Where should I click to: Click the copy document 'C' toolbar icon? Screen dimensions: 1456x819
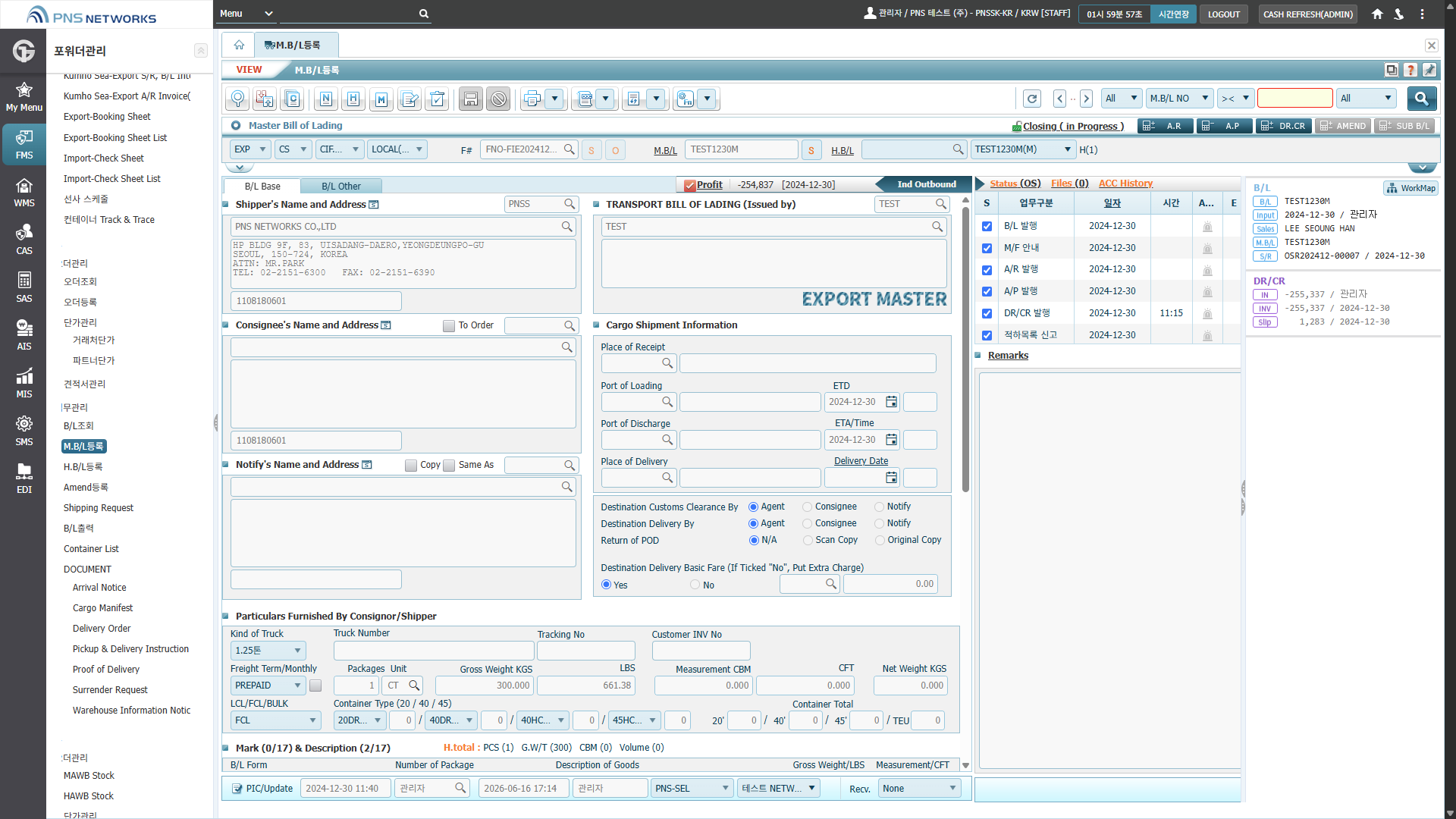point(293,99)
